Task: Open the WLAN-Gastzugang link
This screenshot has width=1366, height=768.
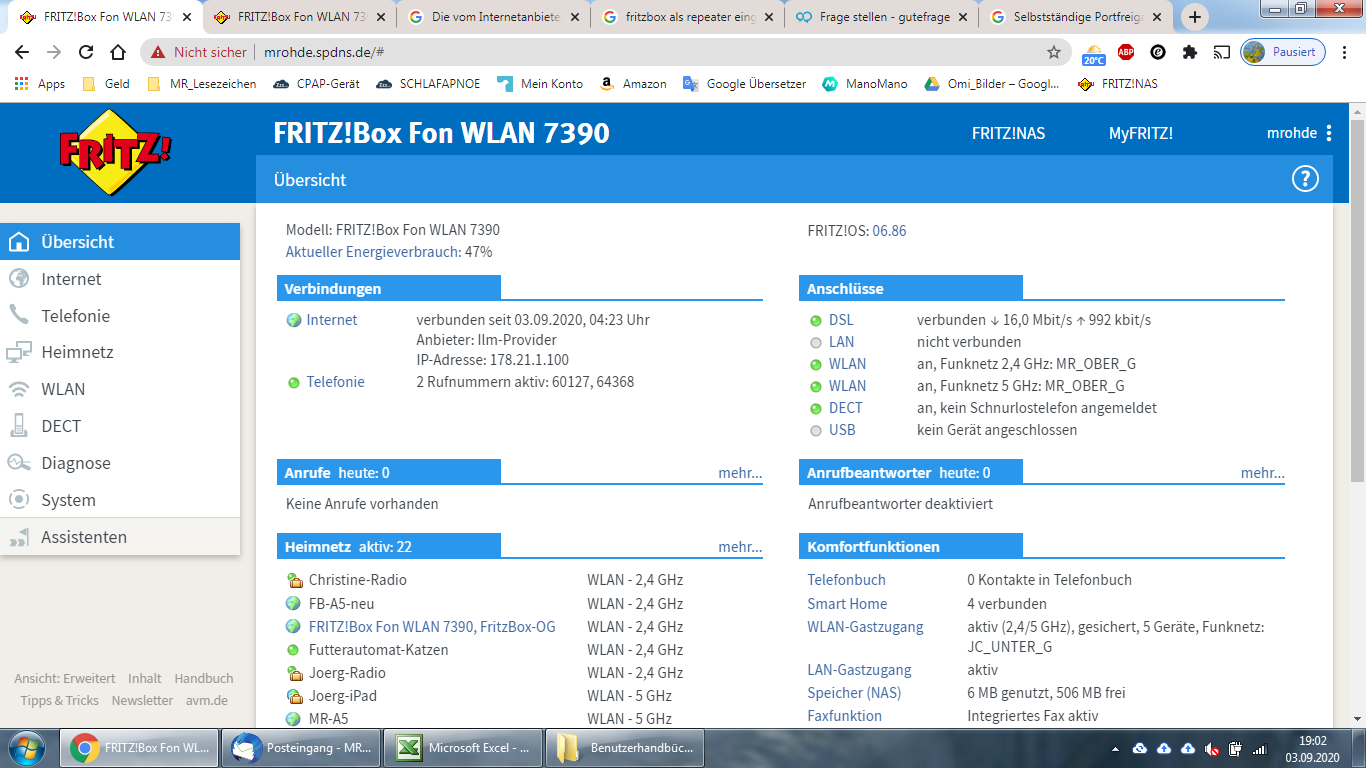Action: (x=865, y=627)
